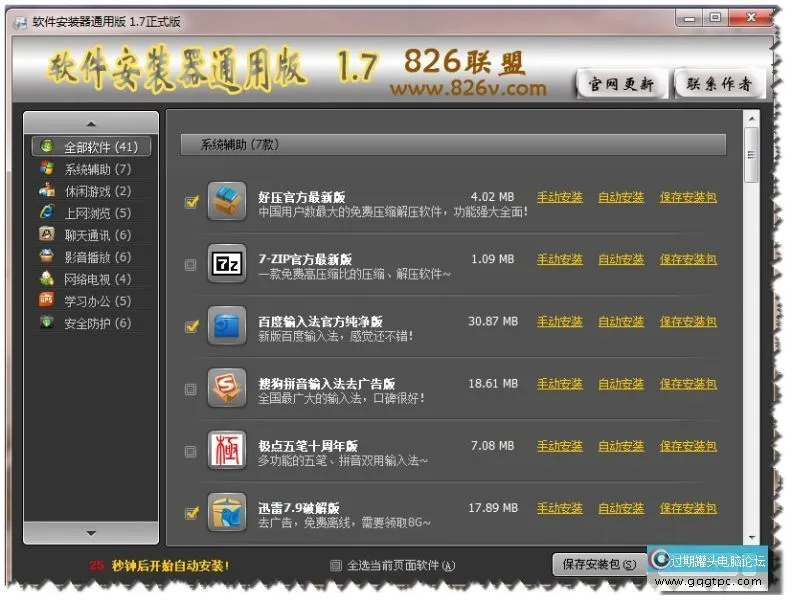Click 保存安装包 link for 好压官方最新版
This screenshot has height=600, width=792.
coord(688,197)
